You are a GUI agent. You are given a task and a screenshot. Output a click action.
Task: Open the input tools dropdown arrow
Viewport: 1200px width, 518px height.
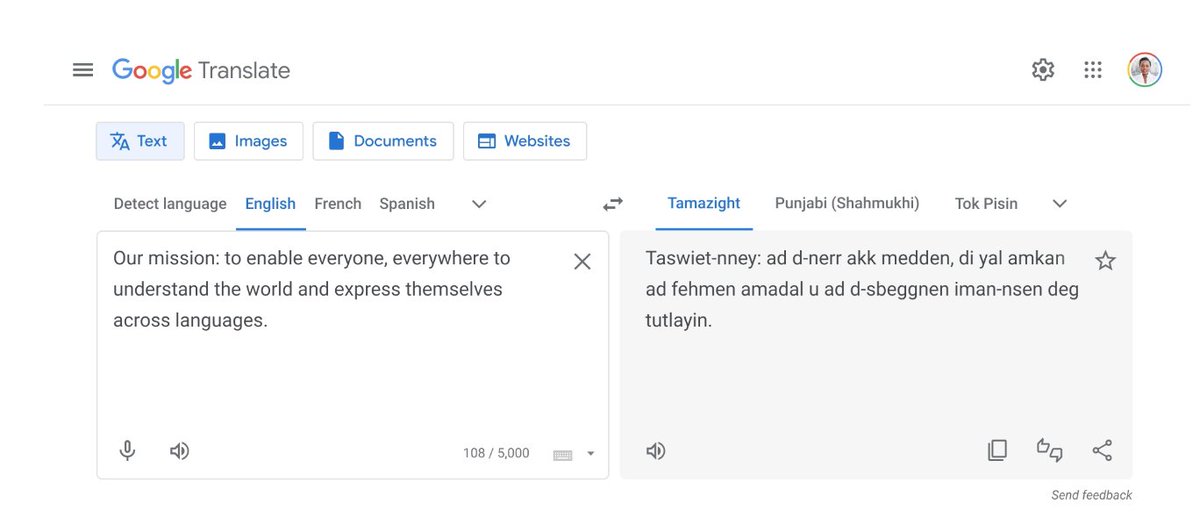pos(590,454)
